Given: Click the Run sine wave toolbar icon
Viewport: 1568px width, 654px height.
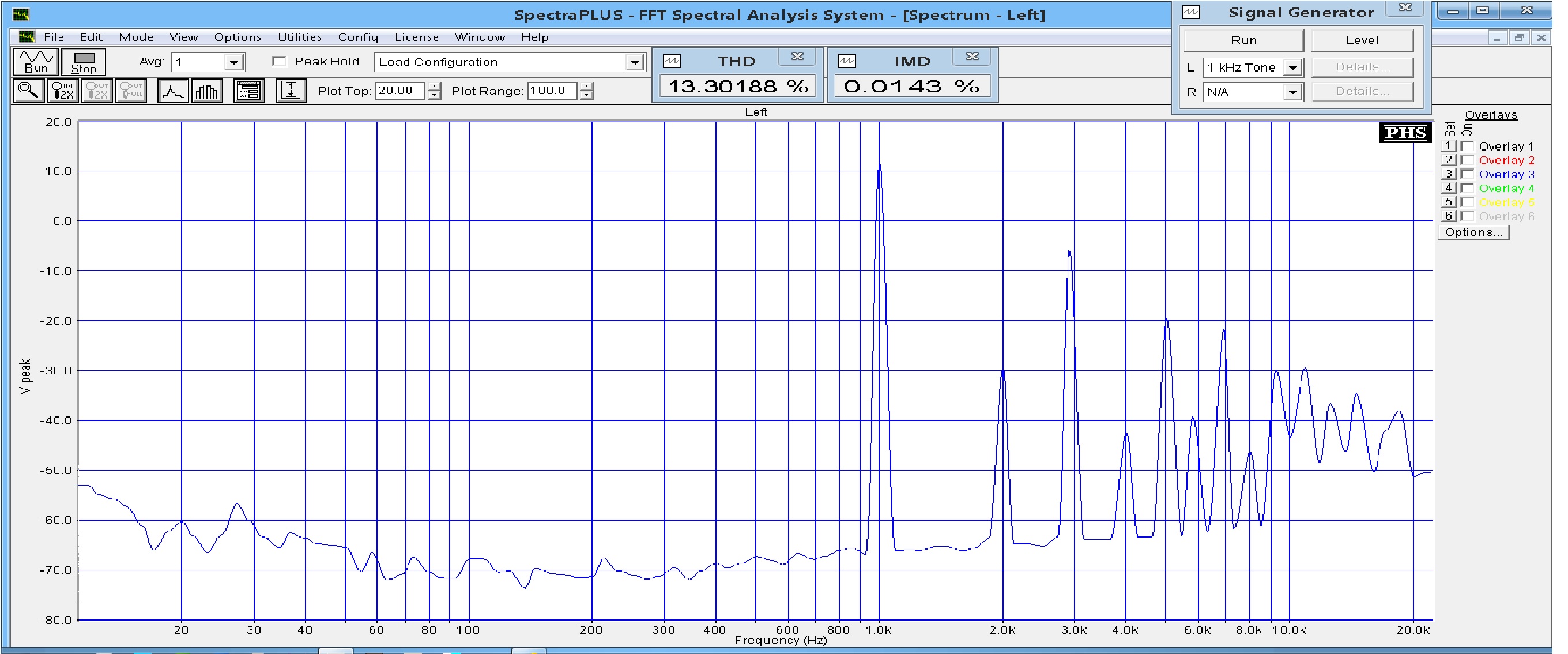Looking at the screenshot, I should tap(35, 62).
